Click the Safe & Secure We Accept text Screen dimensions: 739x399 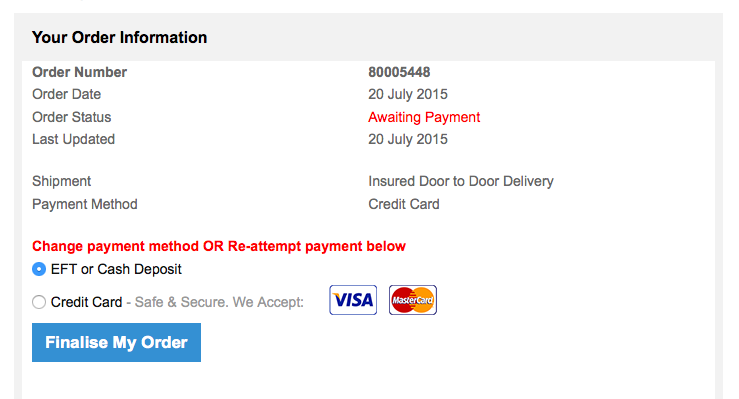click(219, 302)
